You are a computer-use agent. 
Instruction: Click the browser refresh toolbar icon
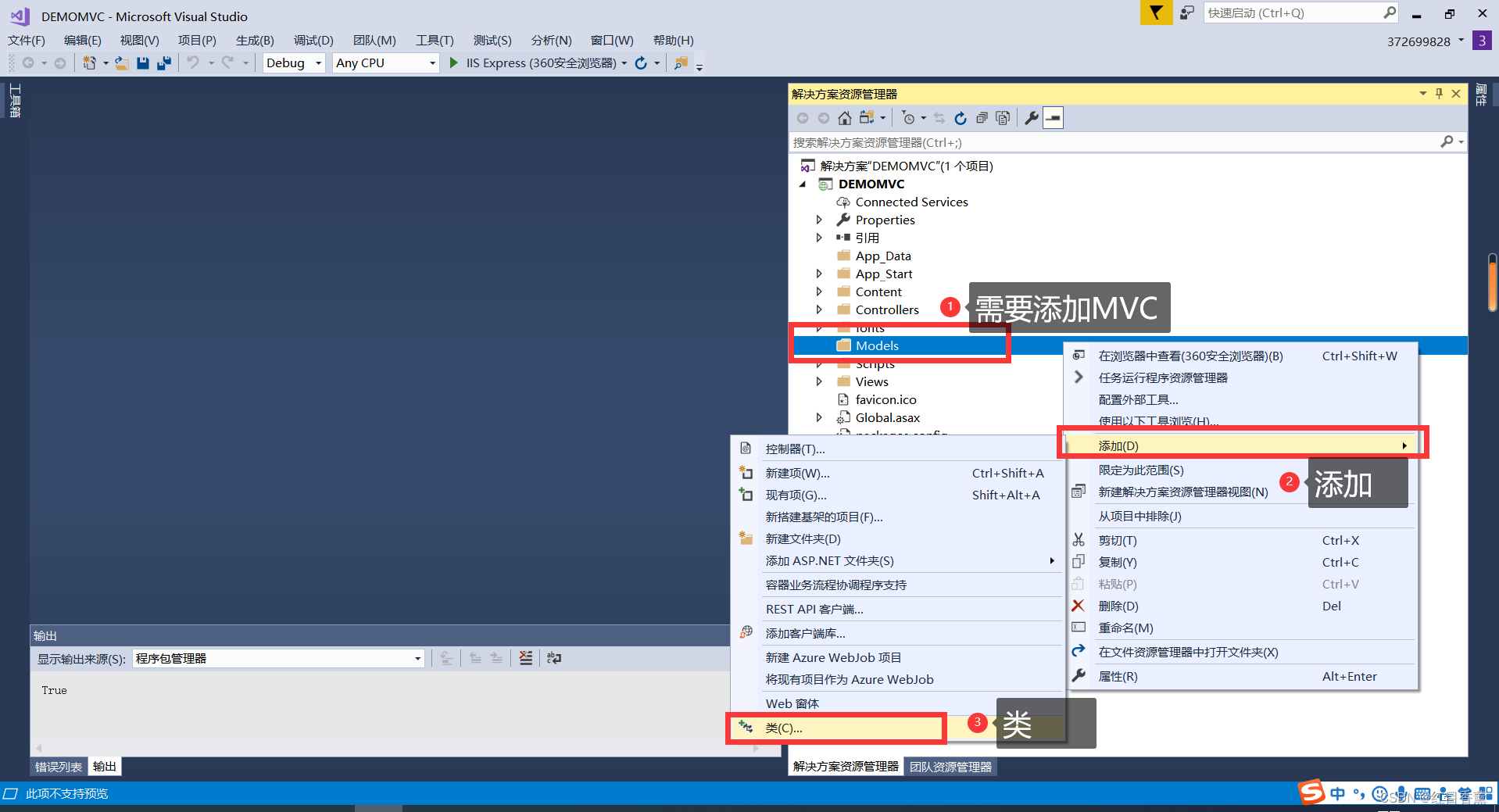pyautogui.click(x=641, y=63)
